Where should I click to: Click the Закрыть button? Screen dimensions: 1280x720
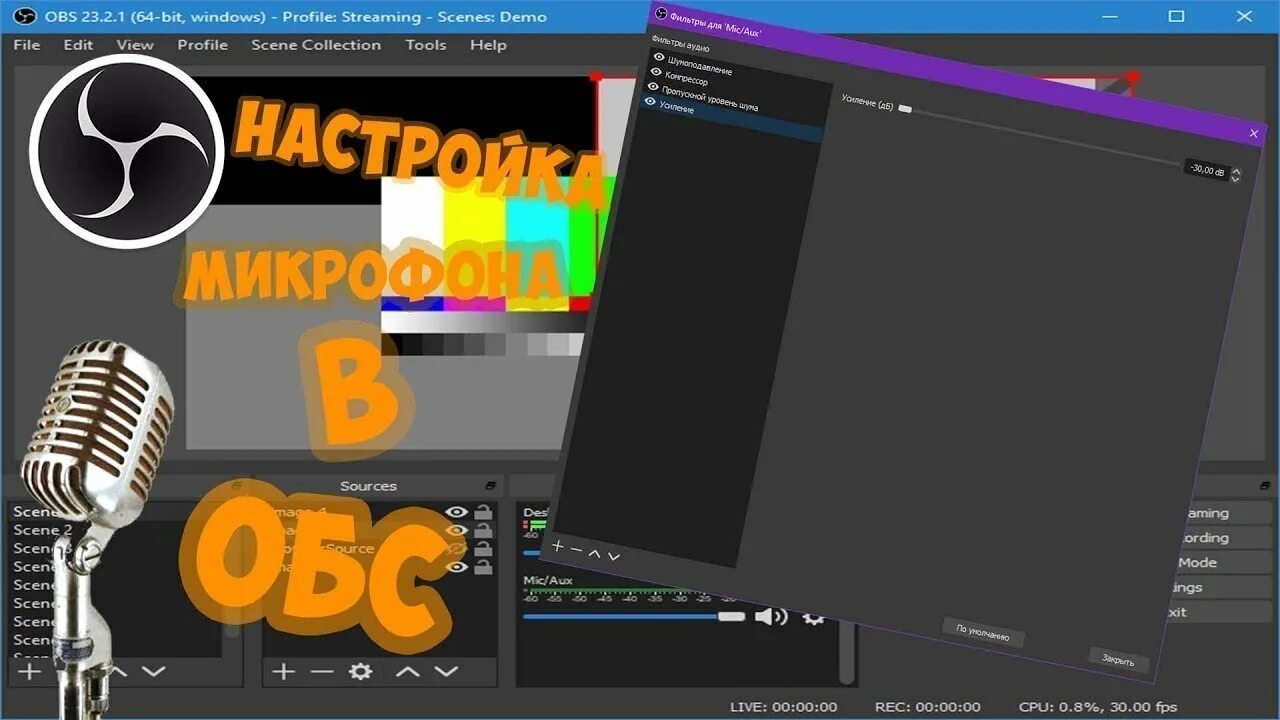tap(1118, 659)
